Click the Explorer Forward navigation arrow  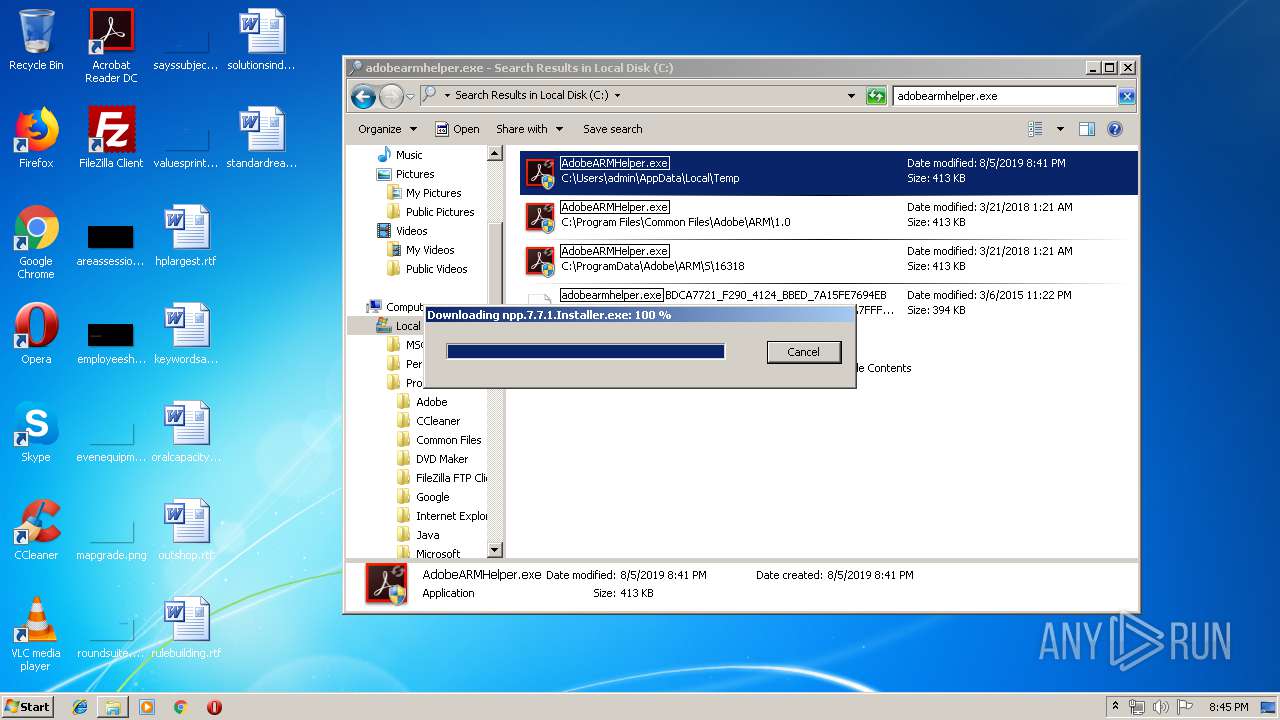click(391, 96)
